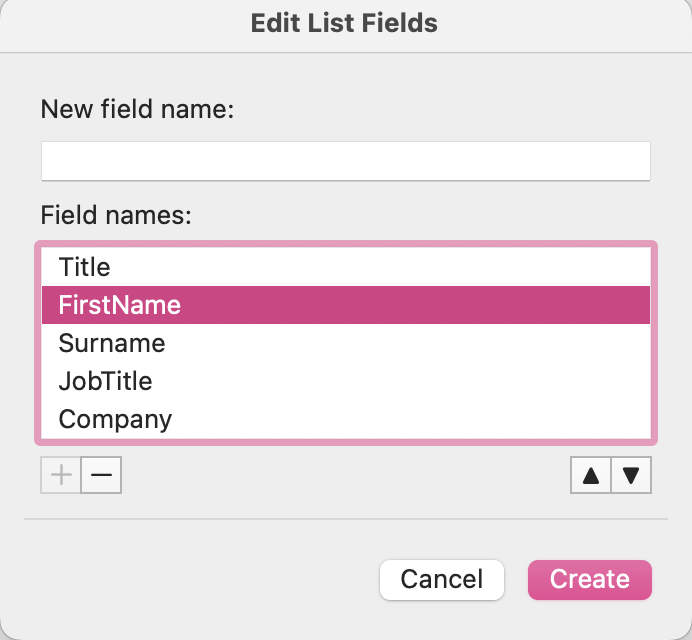Click the separator line above Cancel
692x640 pixels.
click(346, 519)
